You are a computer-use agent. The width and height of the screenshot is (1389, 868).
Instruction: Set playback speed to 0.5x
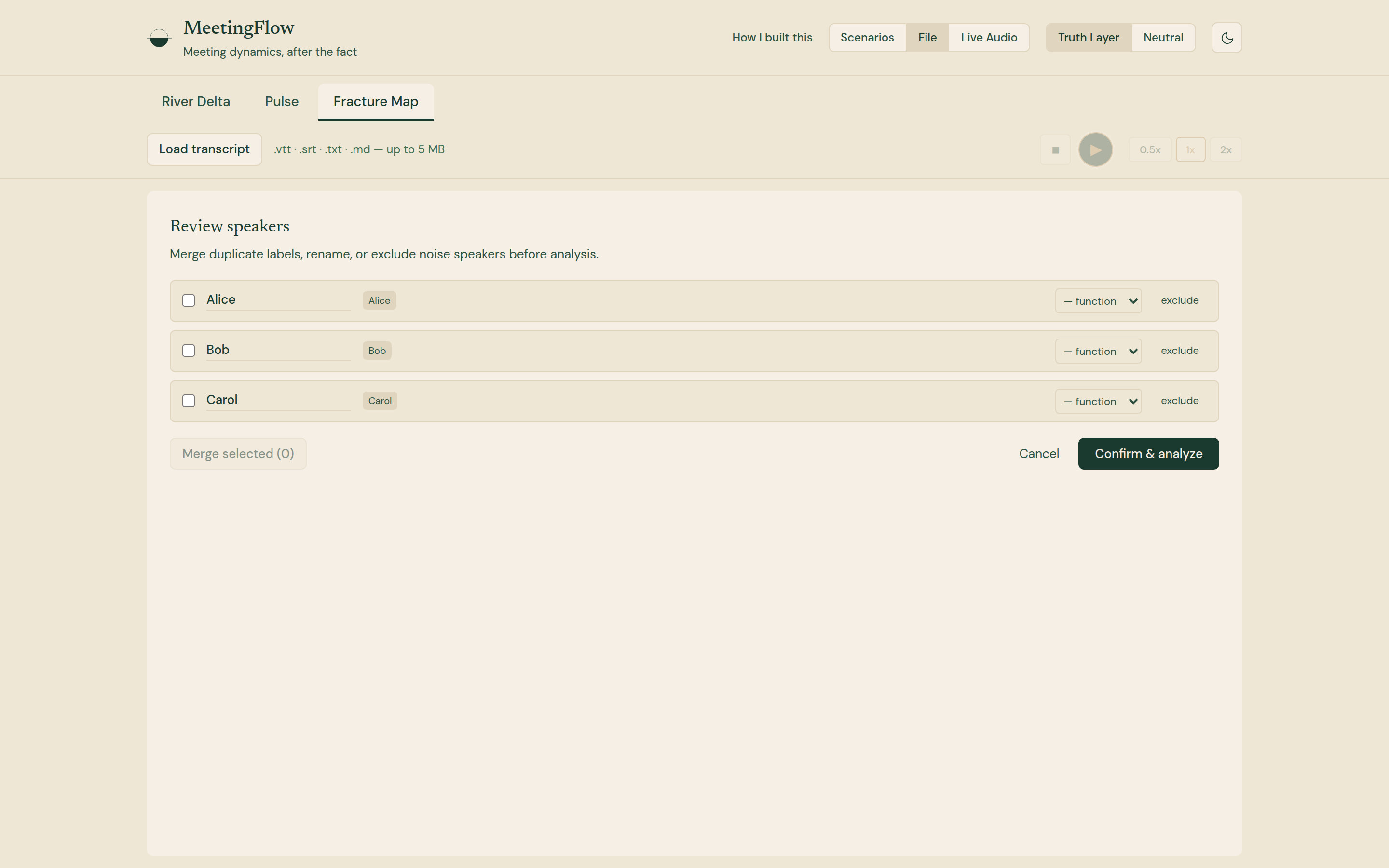tap(1150, 150)
